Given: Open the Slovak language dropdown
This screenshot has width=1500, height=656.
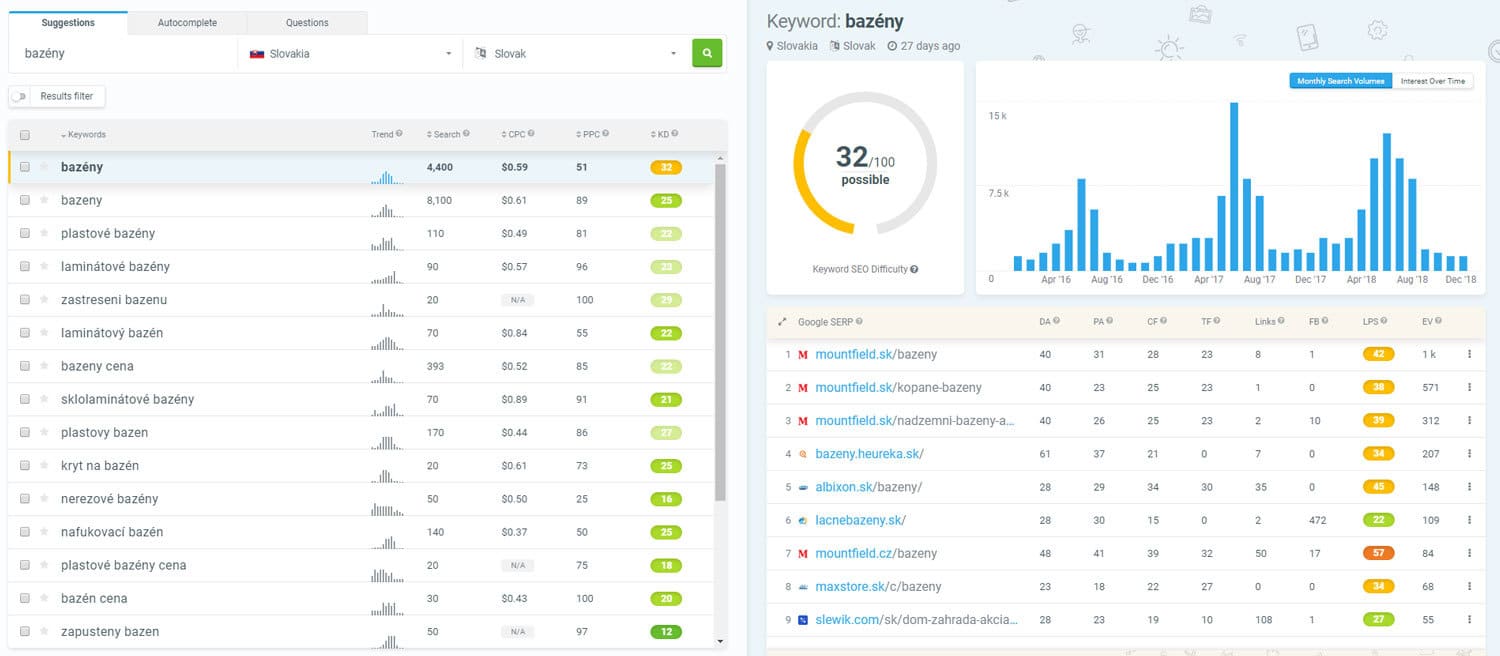Looking at the screenshot, I should click(x=577, y=54).
